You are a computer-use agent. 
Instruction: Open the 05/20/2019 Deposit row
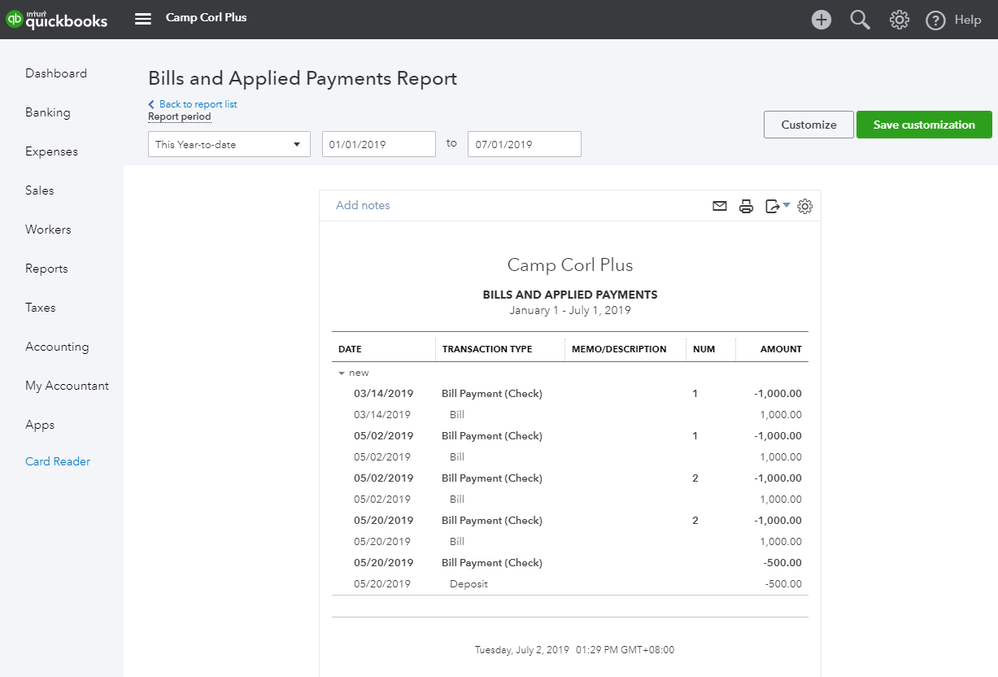click(x=570, y=584)
